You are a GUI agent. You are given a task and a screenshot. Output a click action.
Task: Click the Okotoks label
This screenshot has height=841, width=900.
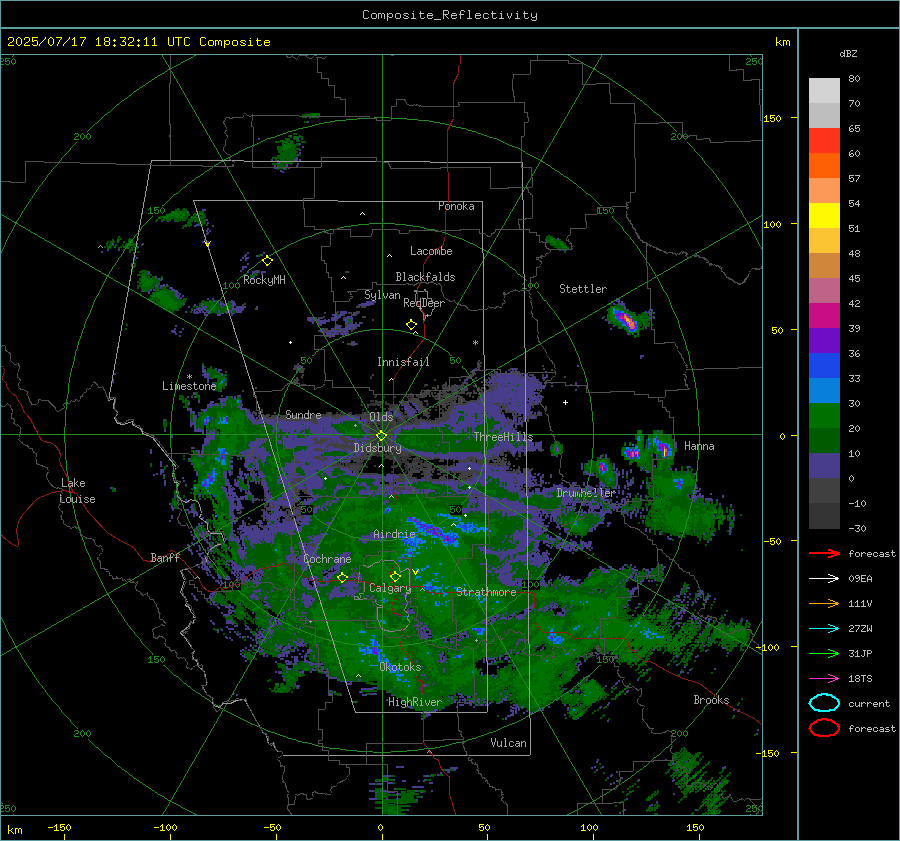(x=400, y=667)
